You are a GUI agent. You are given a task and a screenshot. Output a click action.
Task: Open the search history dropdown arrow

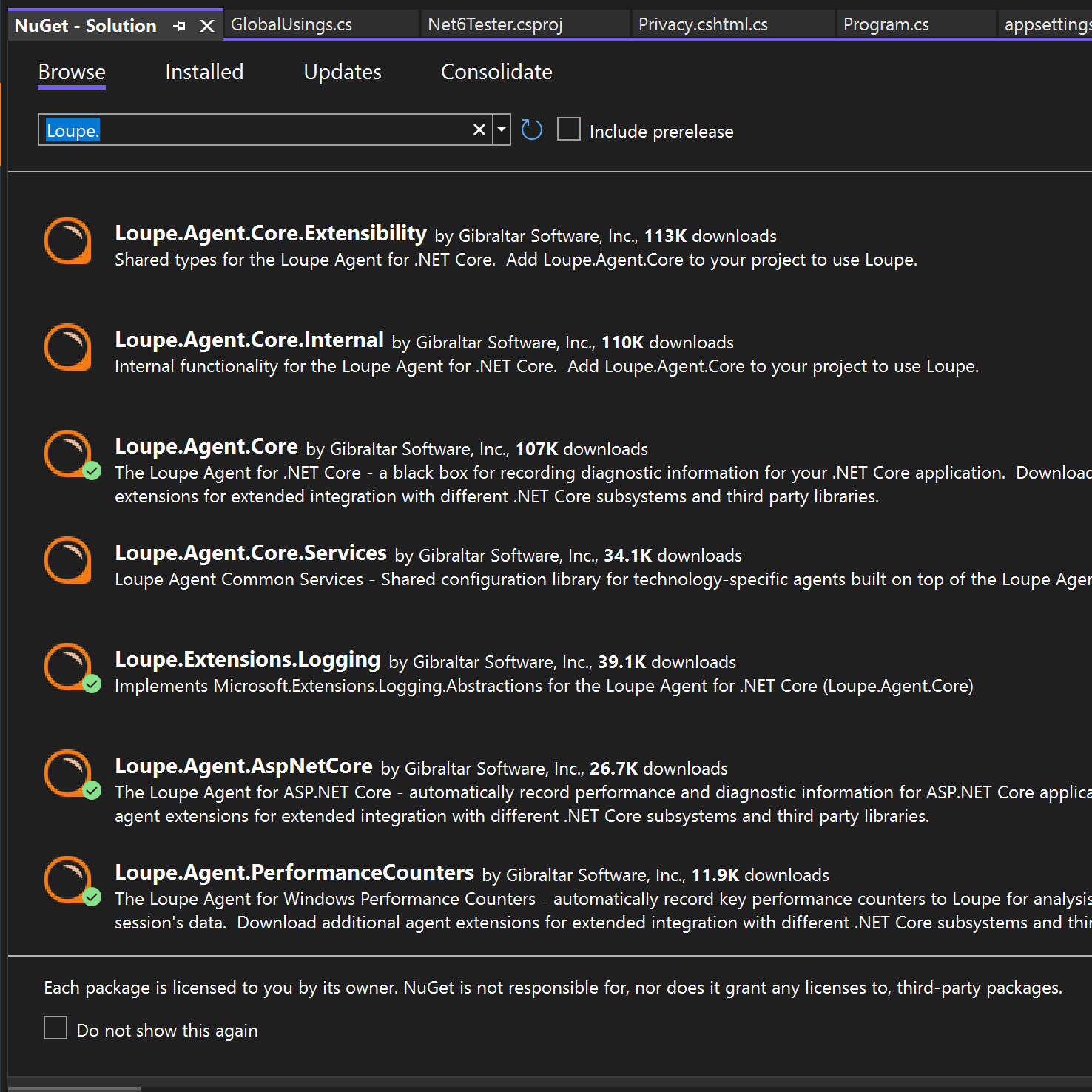502,130
